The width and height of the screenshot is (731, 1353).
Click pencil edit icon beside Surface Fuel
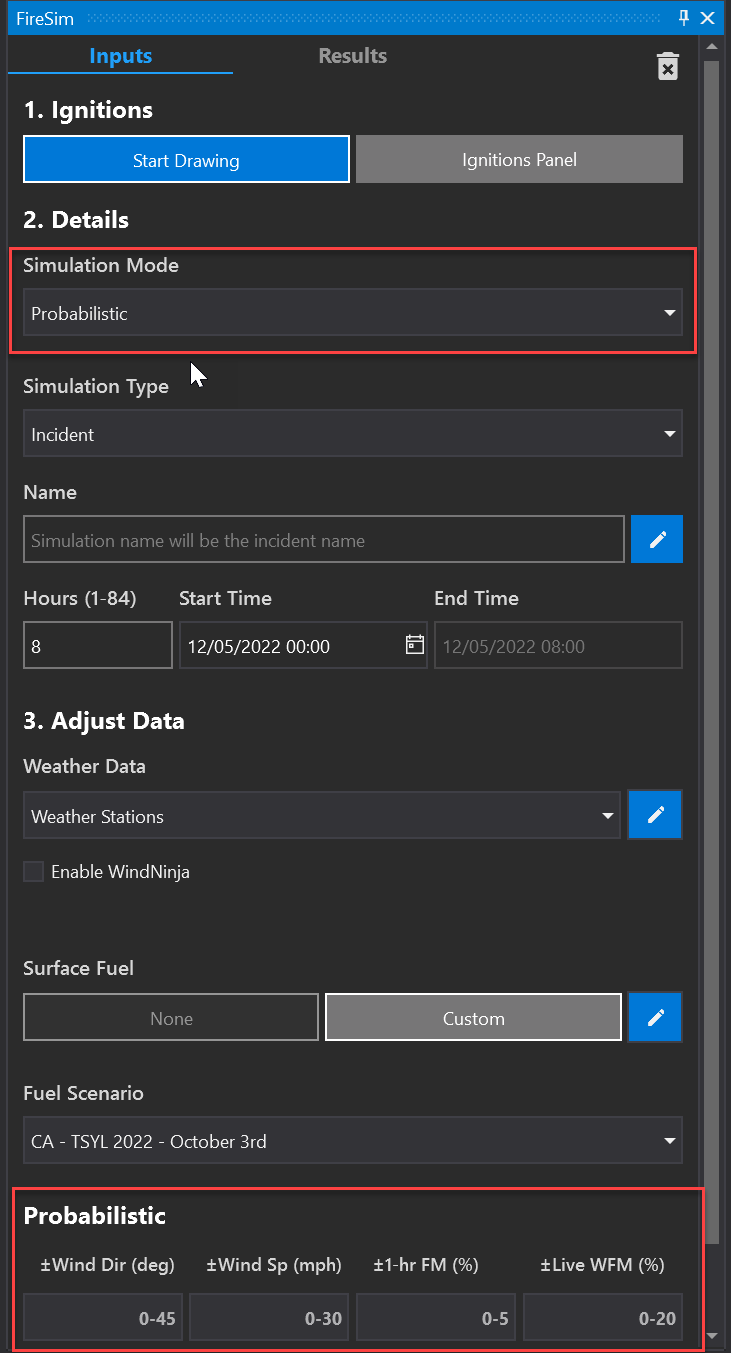tap(656, 1018)
